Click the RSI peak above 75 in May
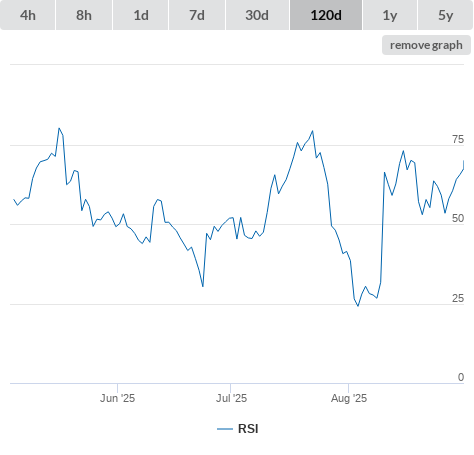 click(59, 128)
